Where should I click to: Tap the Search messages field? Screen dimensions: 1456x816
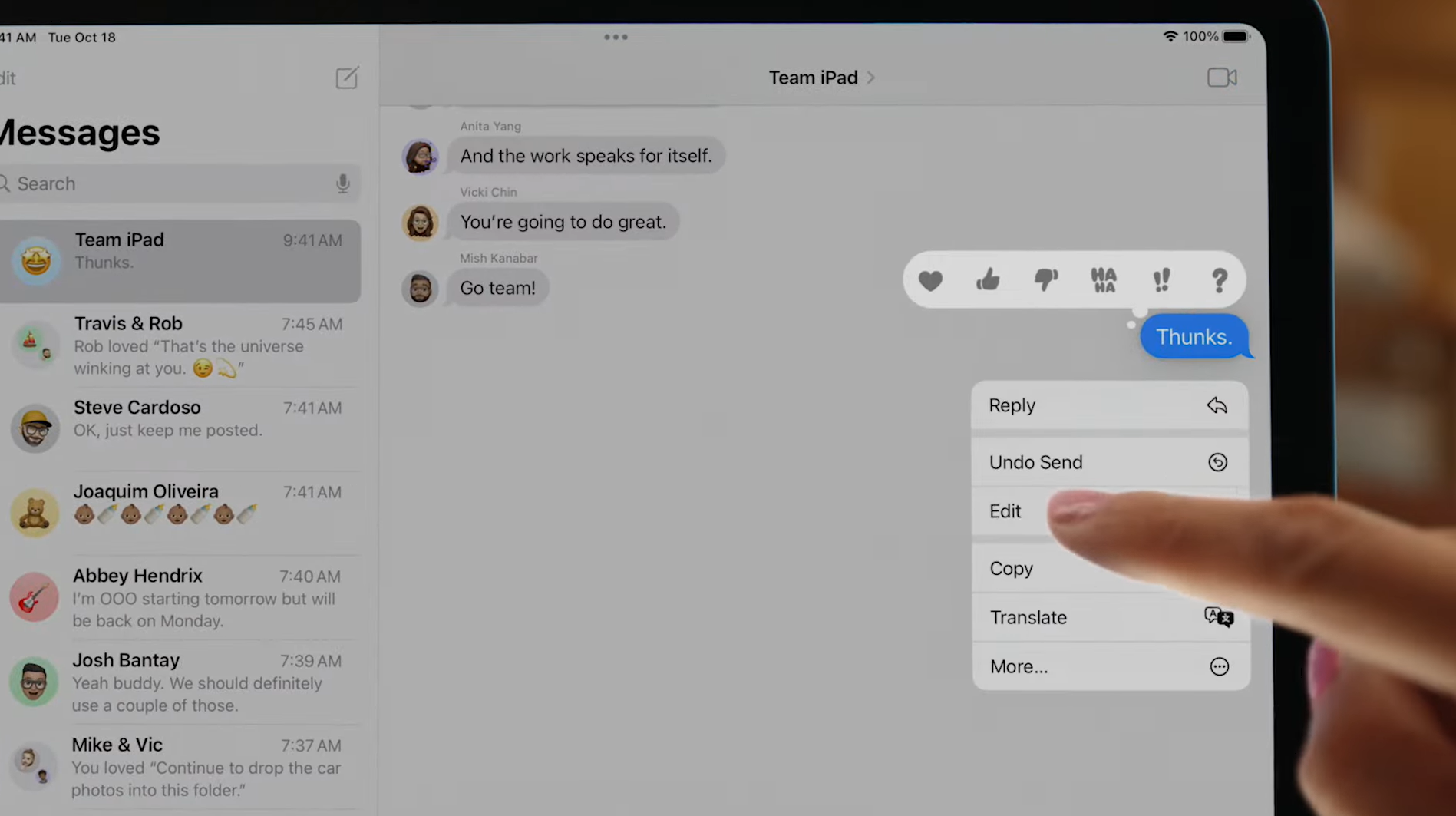pyautogui.click(x=179, y=183)
